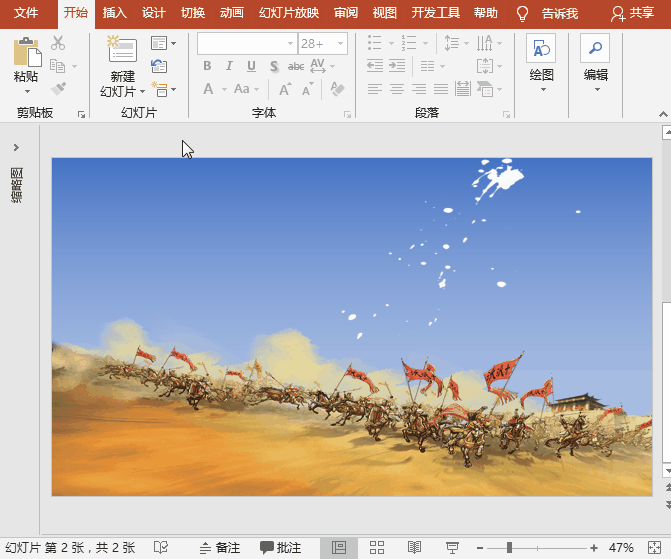The width and height of the screenshot is (671, 559).
Task: Switch to Reading view
Action: click(414, 547)
